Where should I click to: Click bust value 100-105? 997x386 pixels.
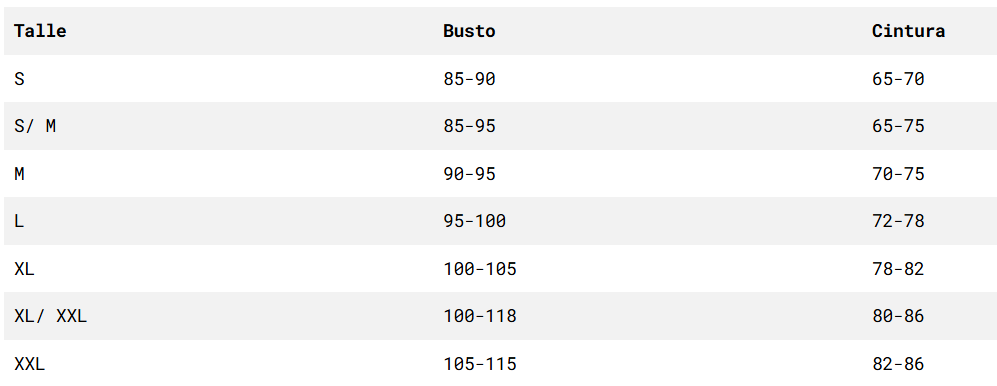480,269
